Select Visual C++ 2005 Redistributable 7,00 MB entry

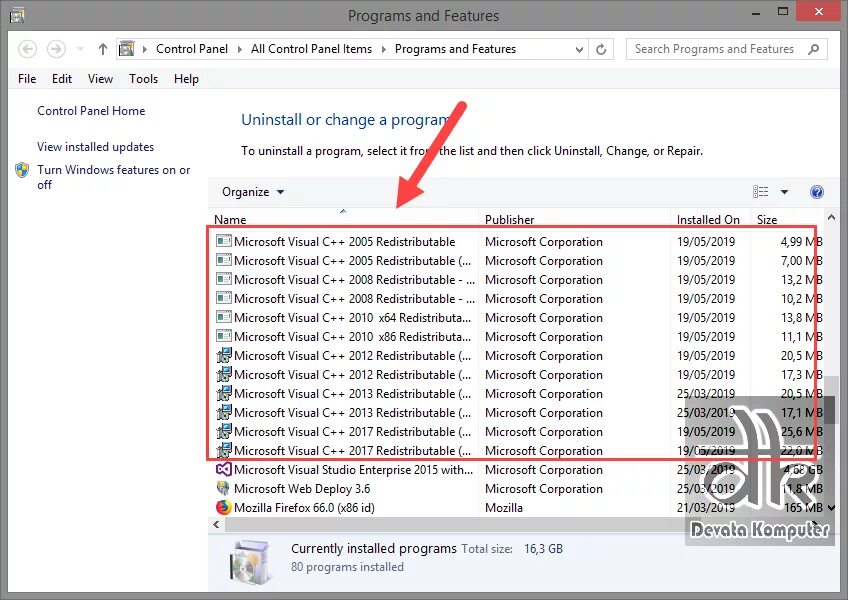click(x=518, y=261)
